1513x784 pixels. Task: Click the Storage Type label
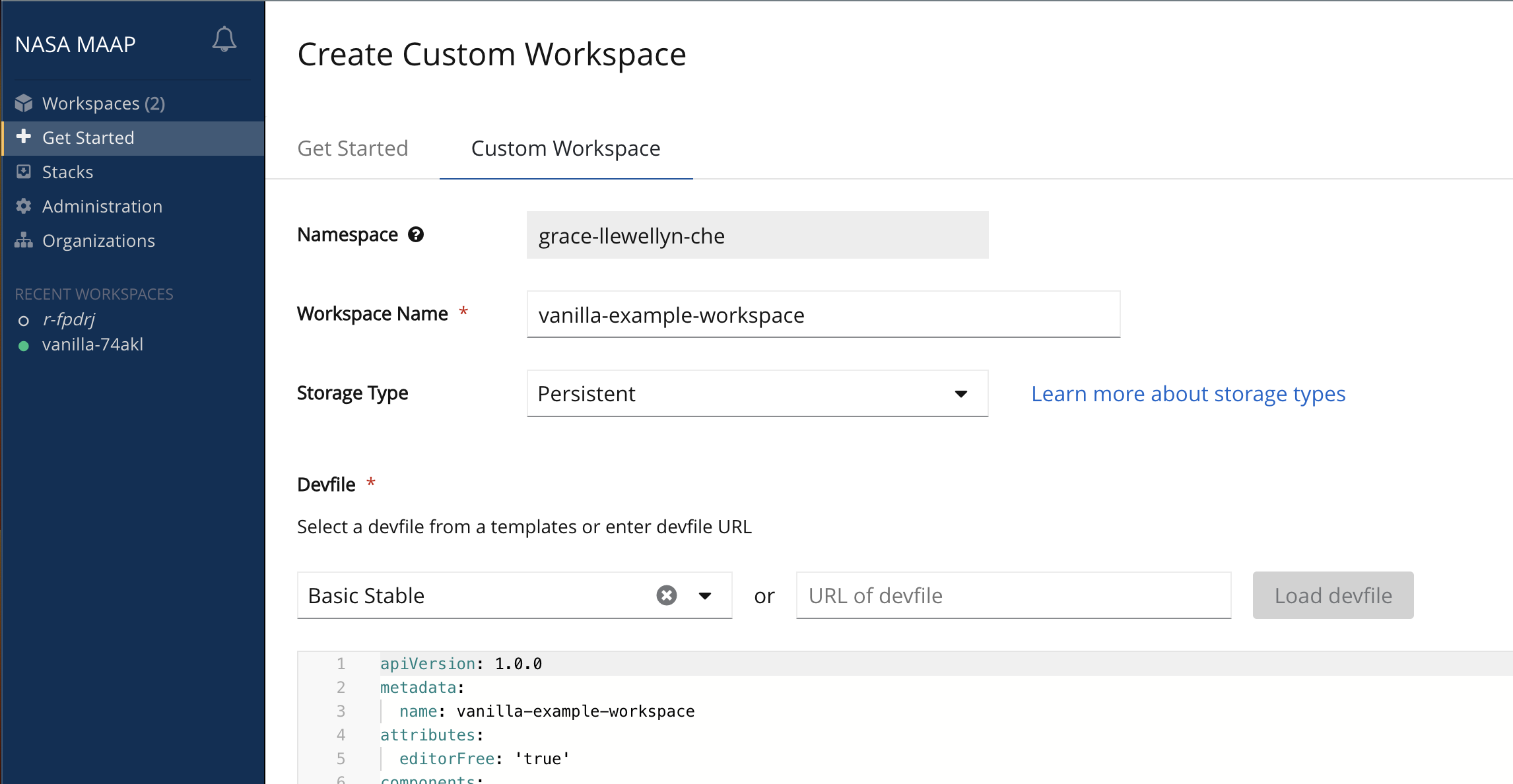[353, 393]
